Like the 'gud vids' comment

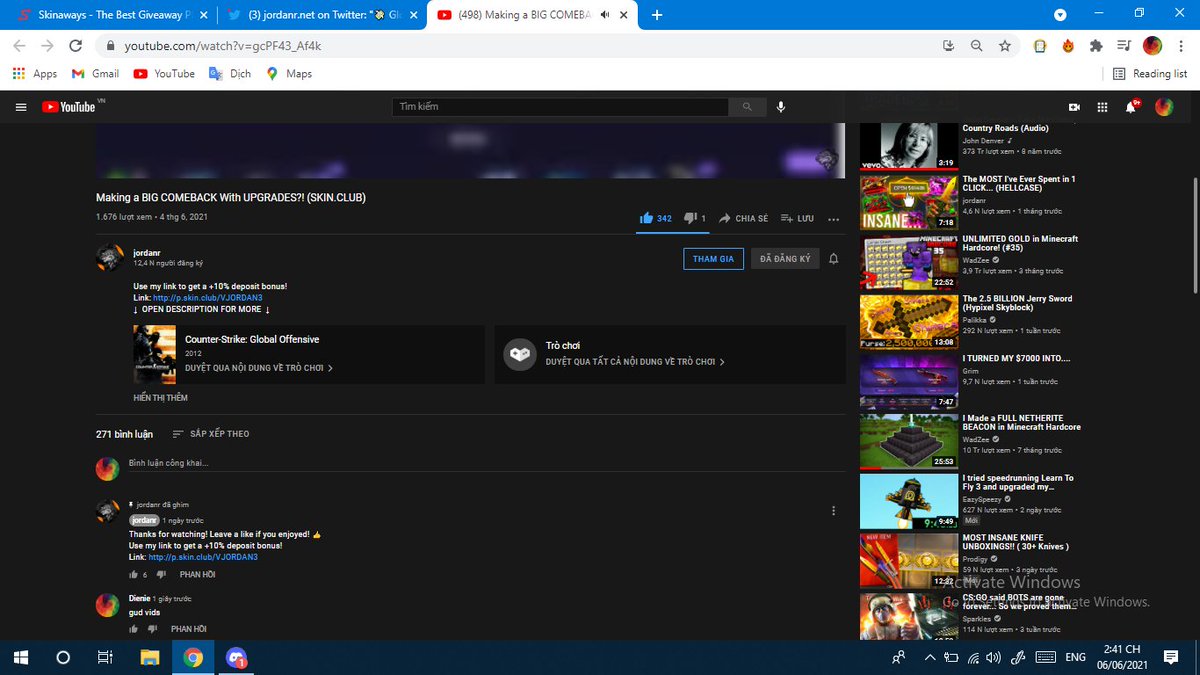tap(133, 629)
